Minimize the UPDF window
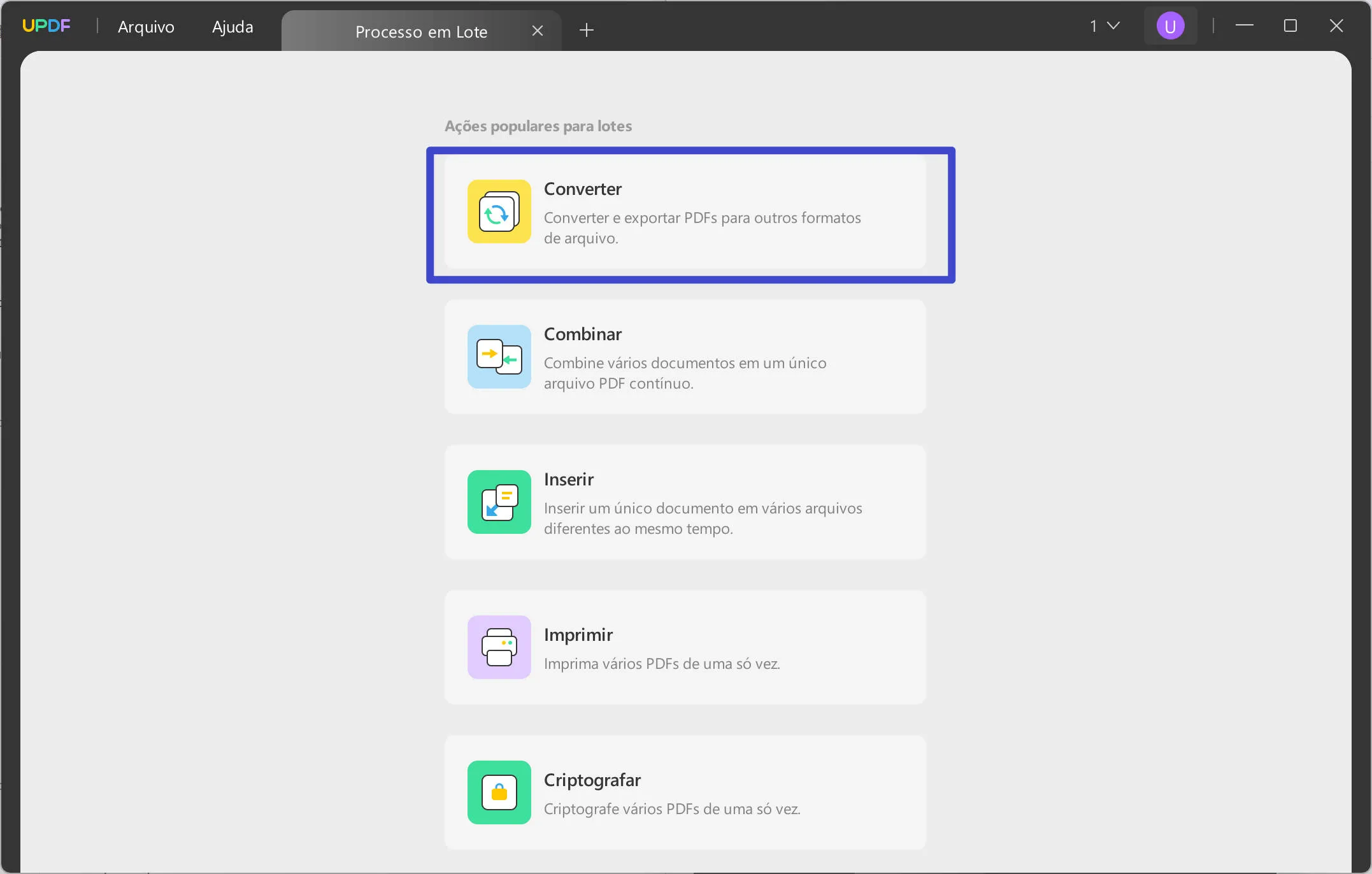This screenshot has height=874, width=1372. click(x=1245, y=25)
